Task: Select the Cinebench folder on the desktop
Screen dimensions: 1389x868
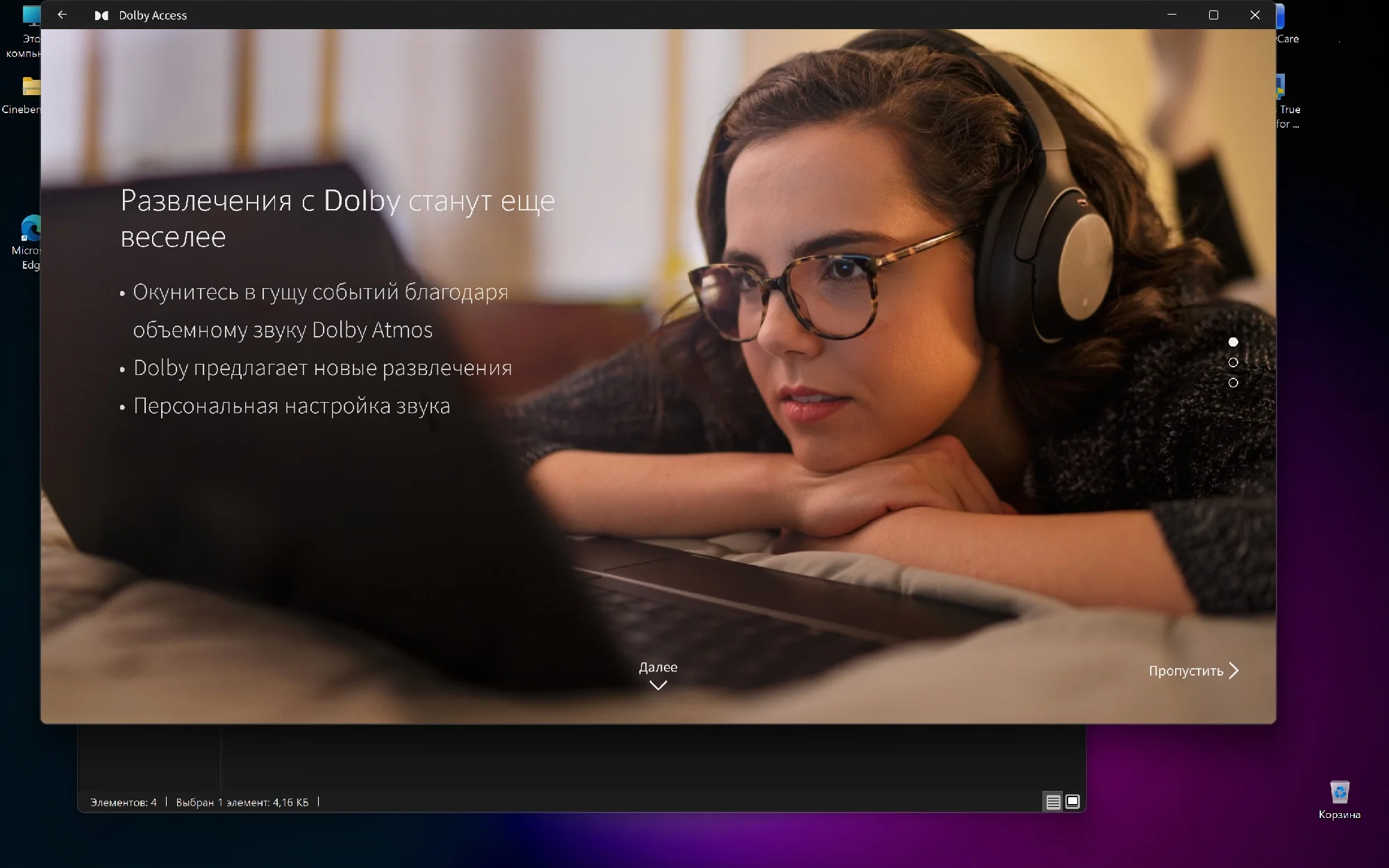Action: pos(31,87)
